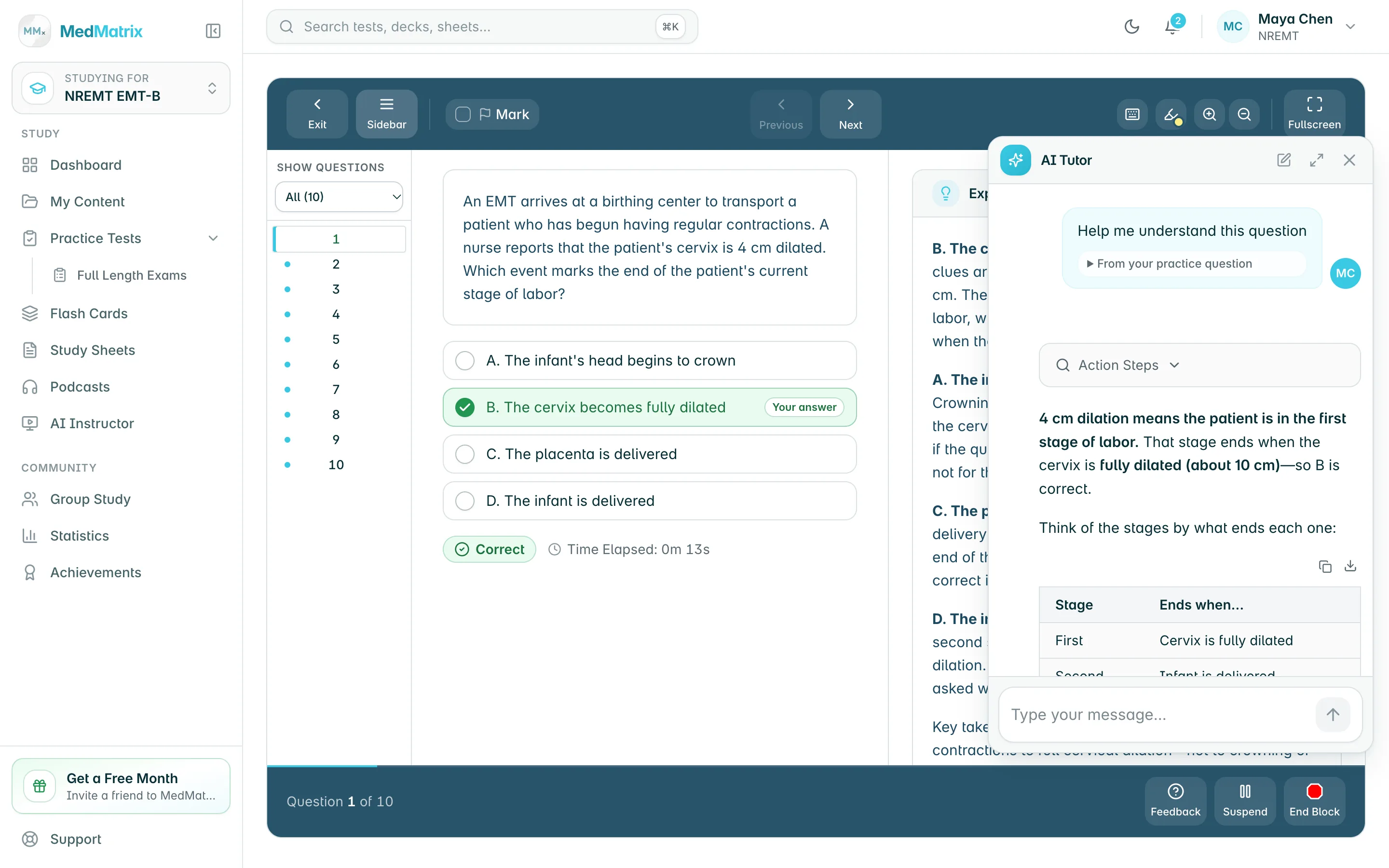Start a new AI Tutor chat
Screen dimensions: 1389x868
(1284, 160)
